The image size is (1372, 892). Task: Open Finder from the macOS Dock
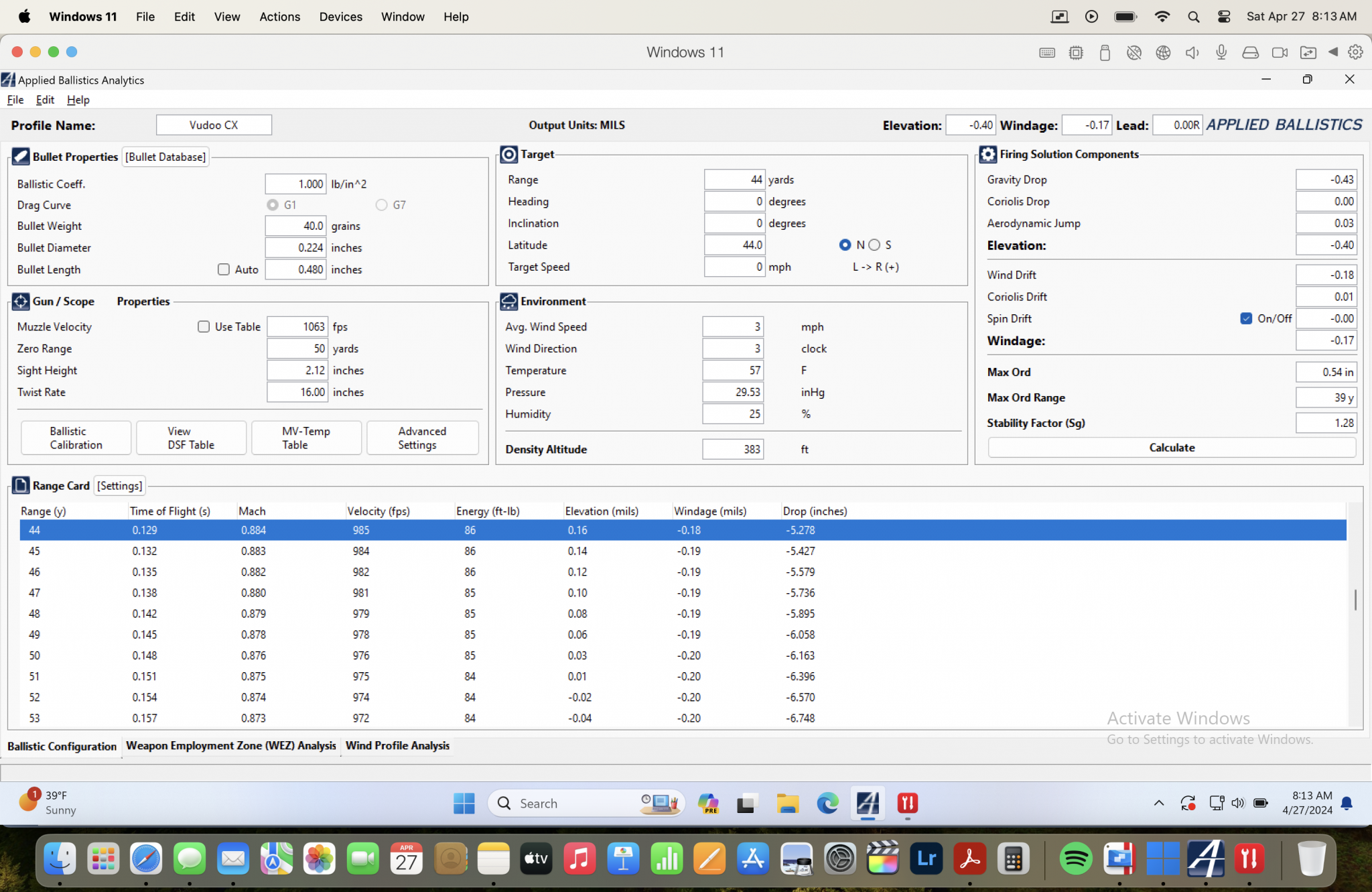[60, 858]
